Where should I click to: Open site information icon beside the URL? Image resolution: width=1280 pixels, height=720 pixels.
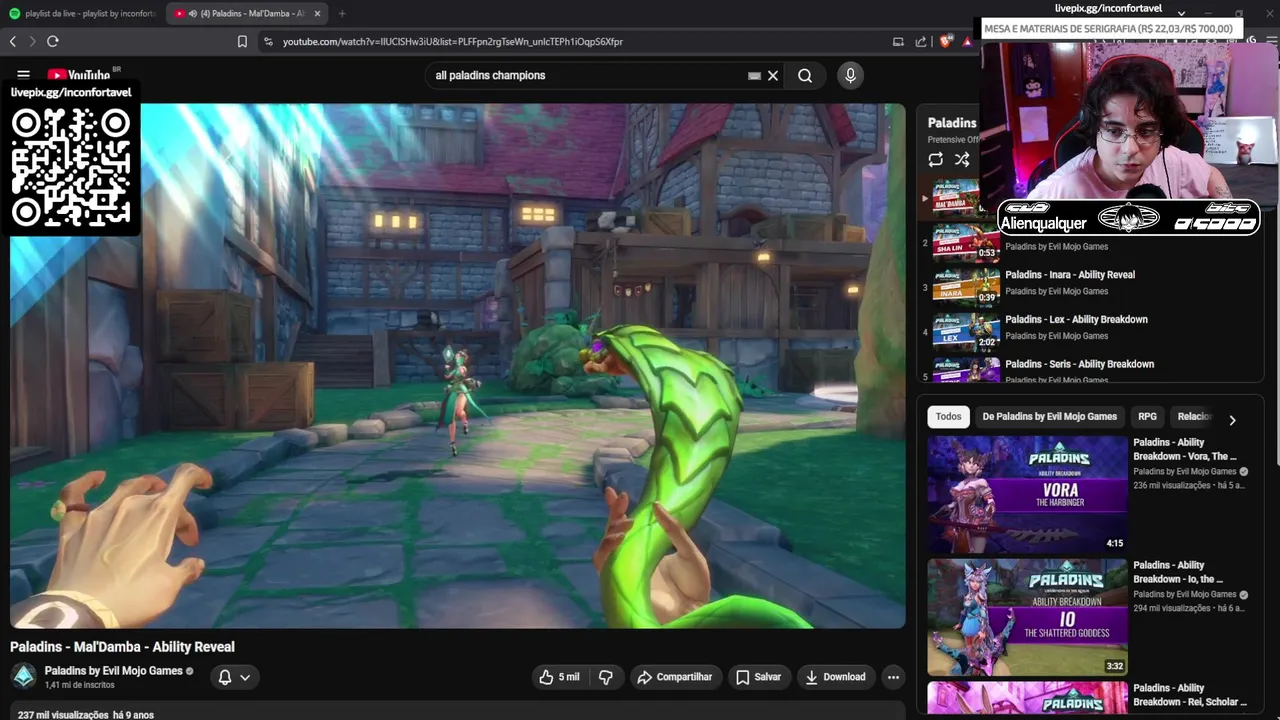coord(268,42)
